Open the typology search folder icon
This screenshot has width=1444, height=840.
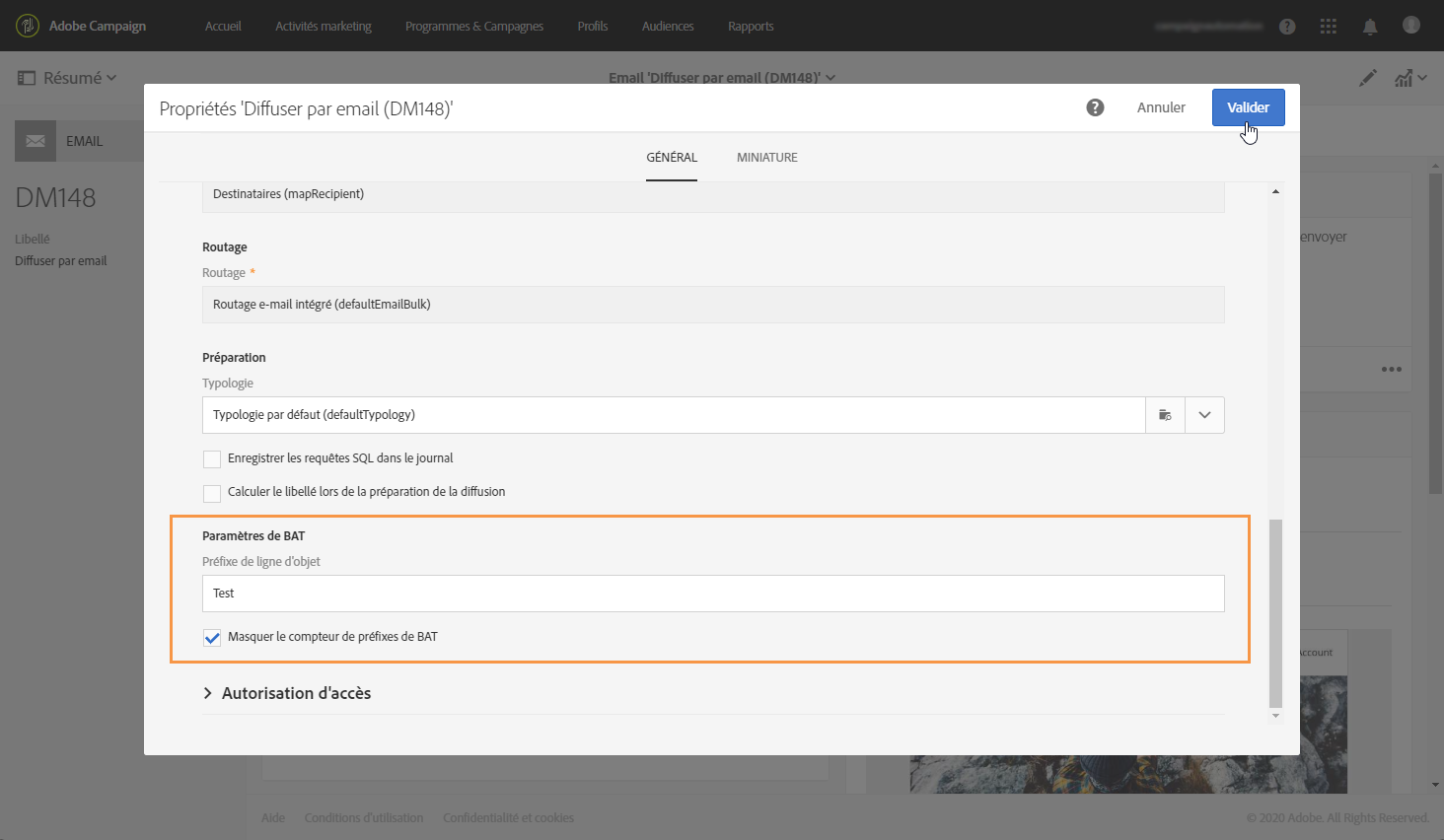click(1165, 415)
